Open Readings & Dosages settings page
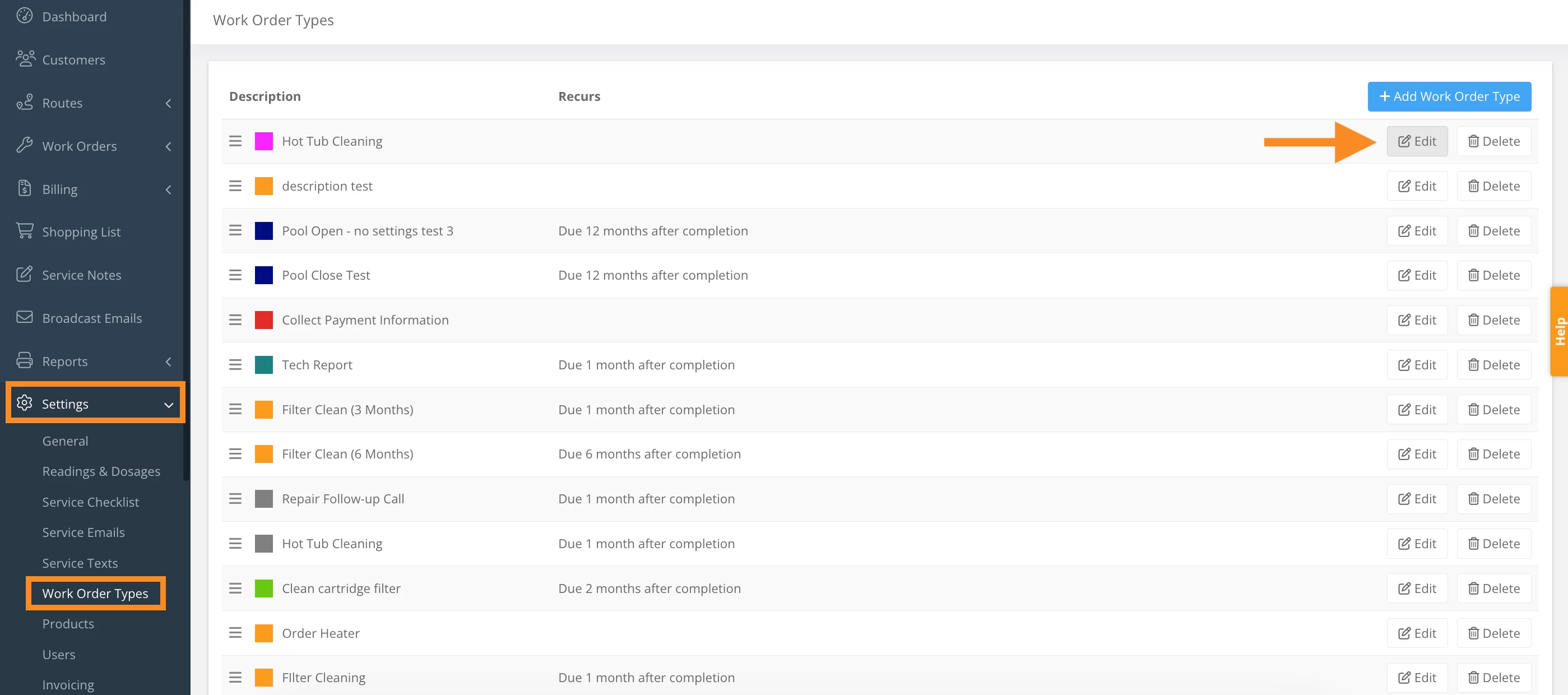The height and width of the screenshot is (695, 1568). [101, 471]
